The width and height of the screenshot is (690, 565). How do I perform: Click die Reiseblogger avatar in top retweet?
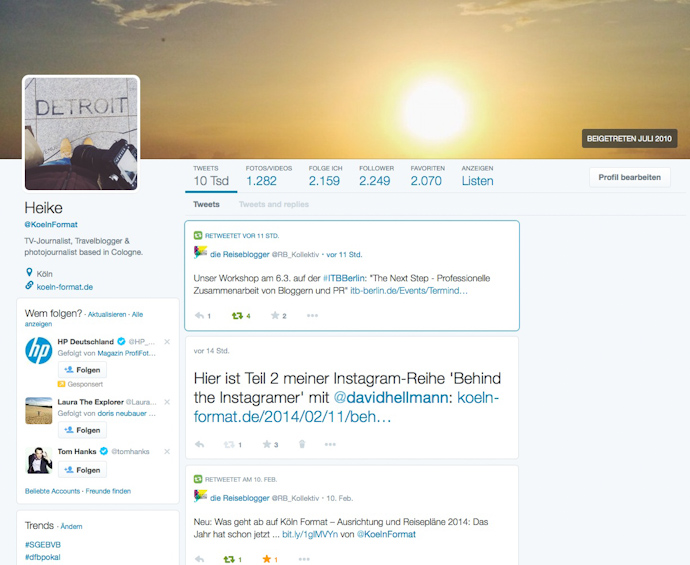[x=200, y=253]
